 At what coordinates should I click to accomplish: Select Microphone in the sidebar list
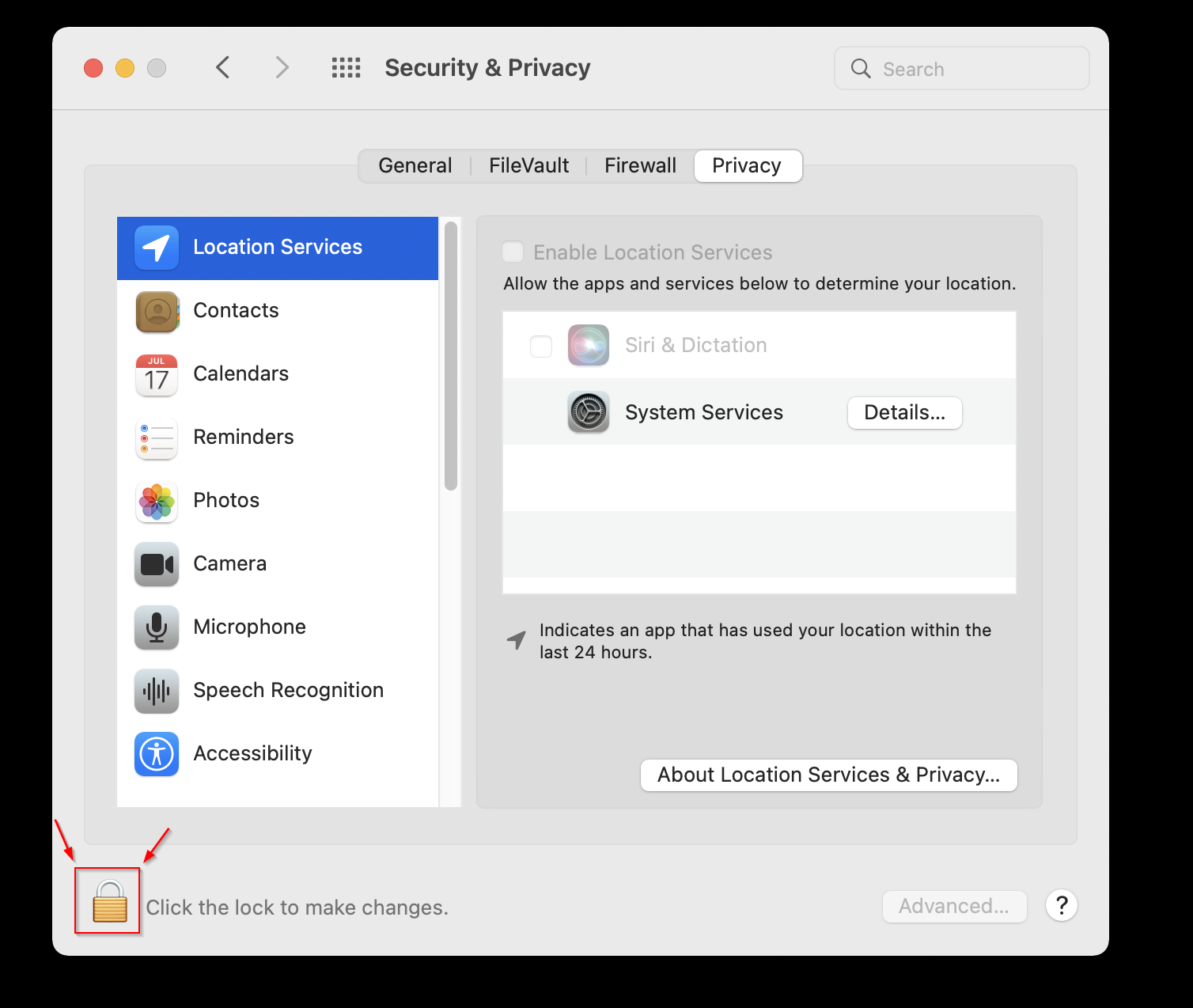click(x=249, y=627)
